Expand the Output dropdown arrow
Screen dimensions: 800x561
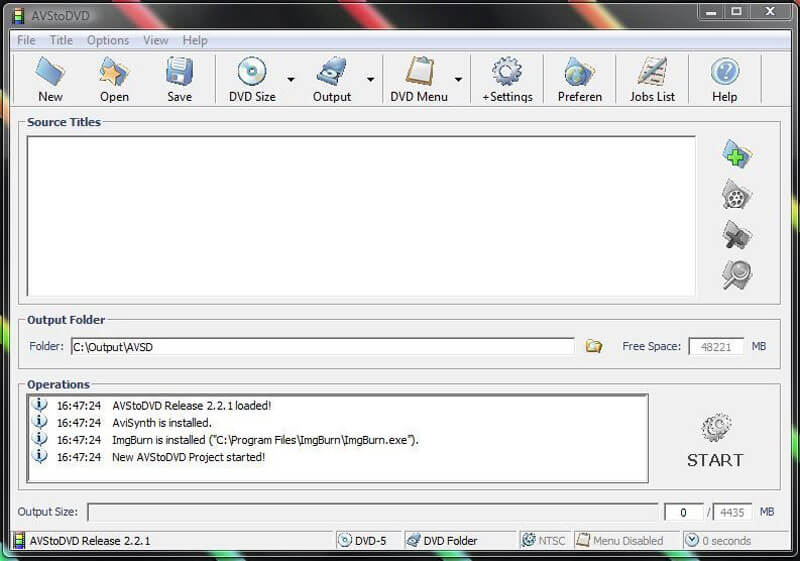(x=370, y=79)
